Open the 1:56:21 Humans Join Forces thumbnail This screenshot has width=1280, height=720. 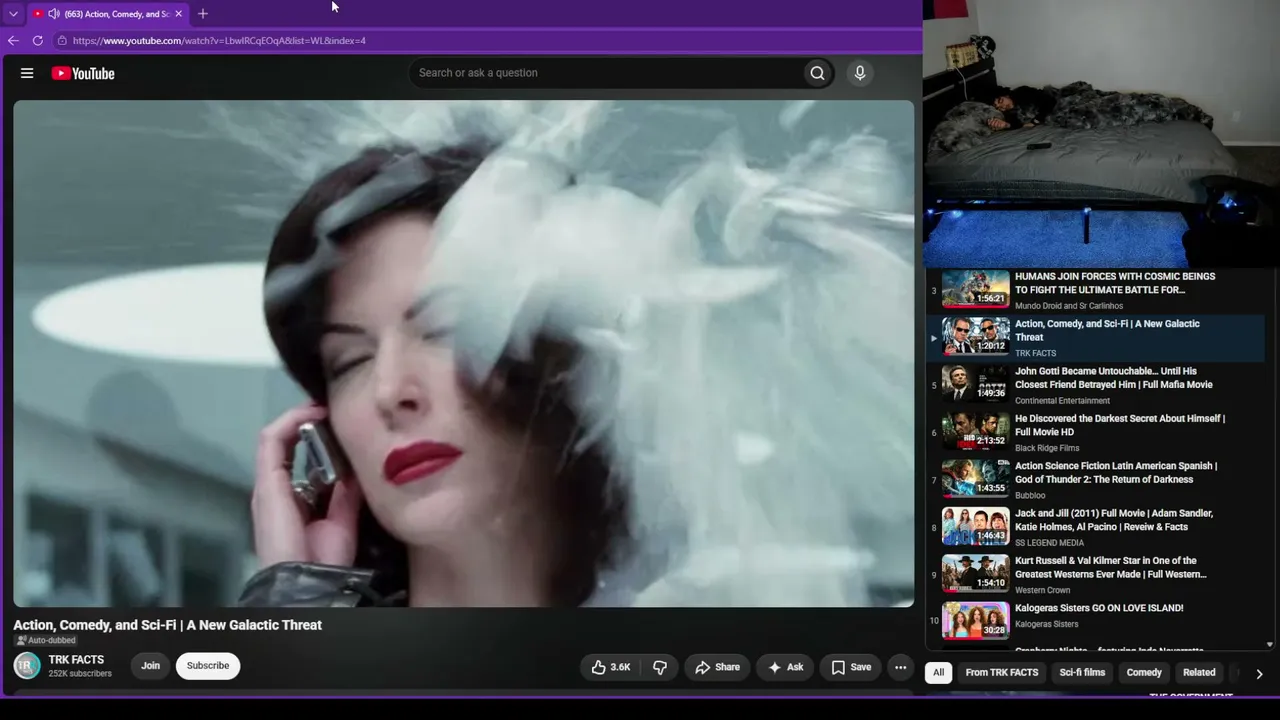(976, 288)
